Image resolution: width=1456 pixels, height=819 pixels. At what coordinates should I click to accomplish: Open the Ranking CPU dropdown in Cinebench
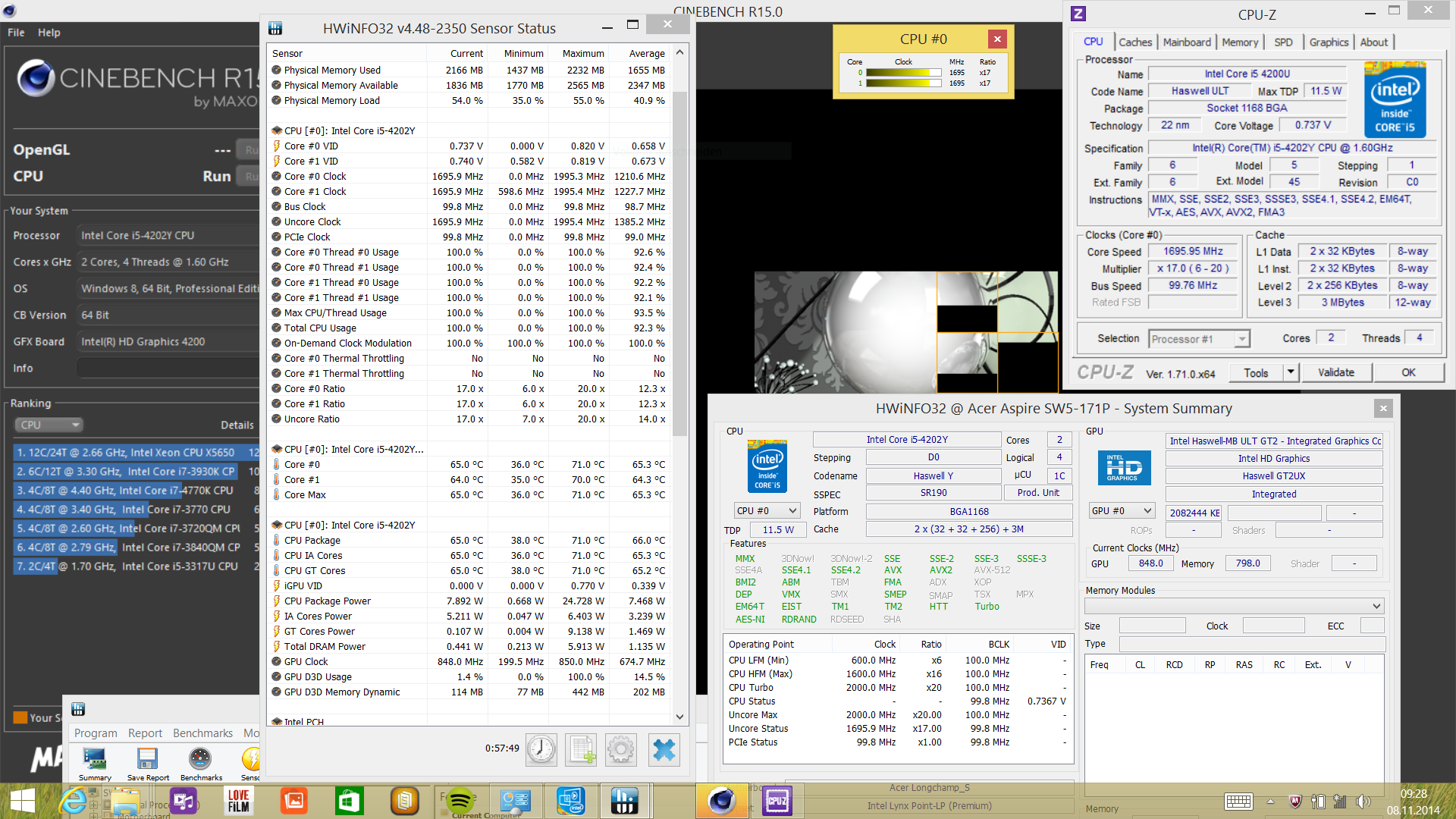pyautogui.click(x=49, y=425)
